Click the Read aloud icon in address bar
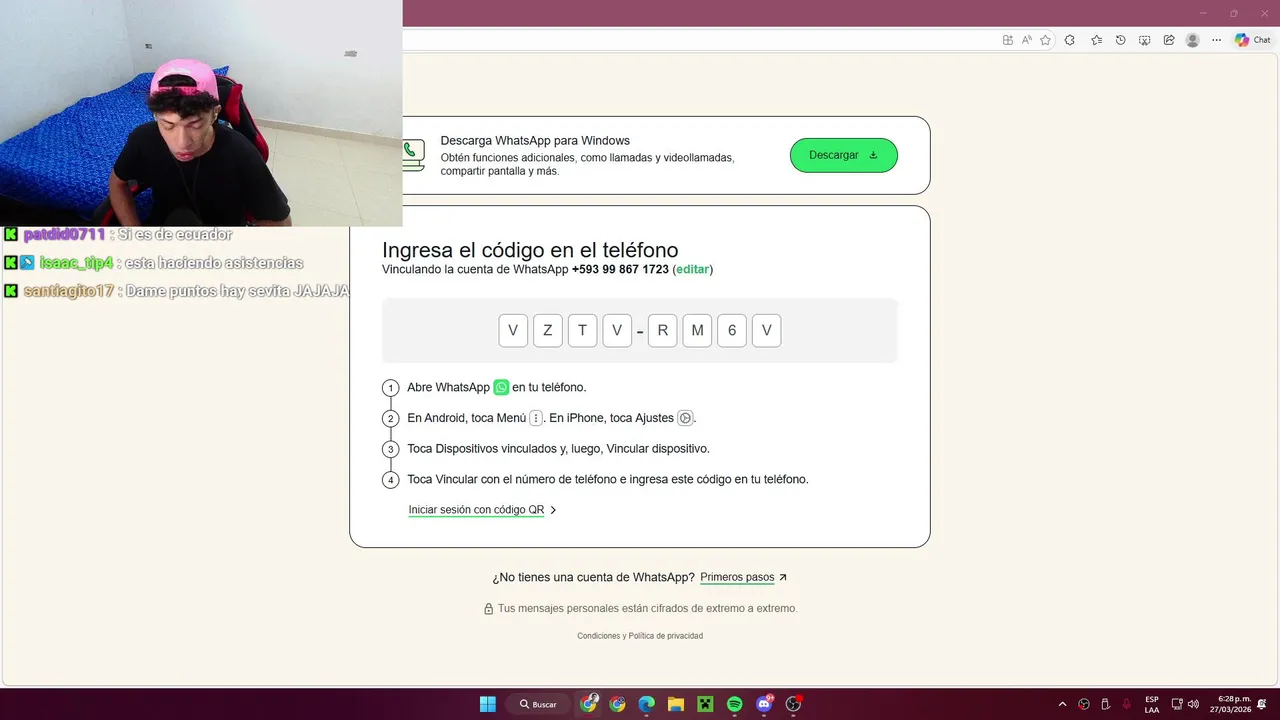This screenshot has width=1280, height=720. (1027, 40)
